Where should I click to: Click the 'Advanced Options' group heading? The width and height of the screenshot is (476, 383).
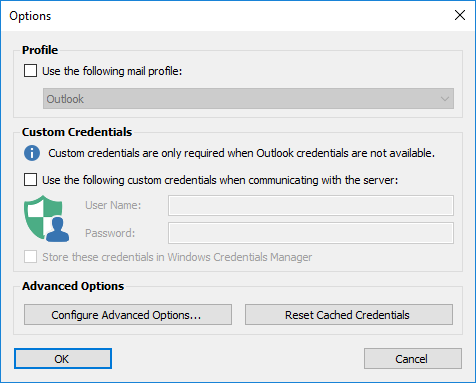point(73,286)
